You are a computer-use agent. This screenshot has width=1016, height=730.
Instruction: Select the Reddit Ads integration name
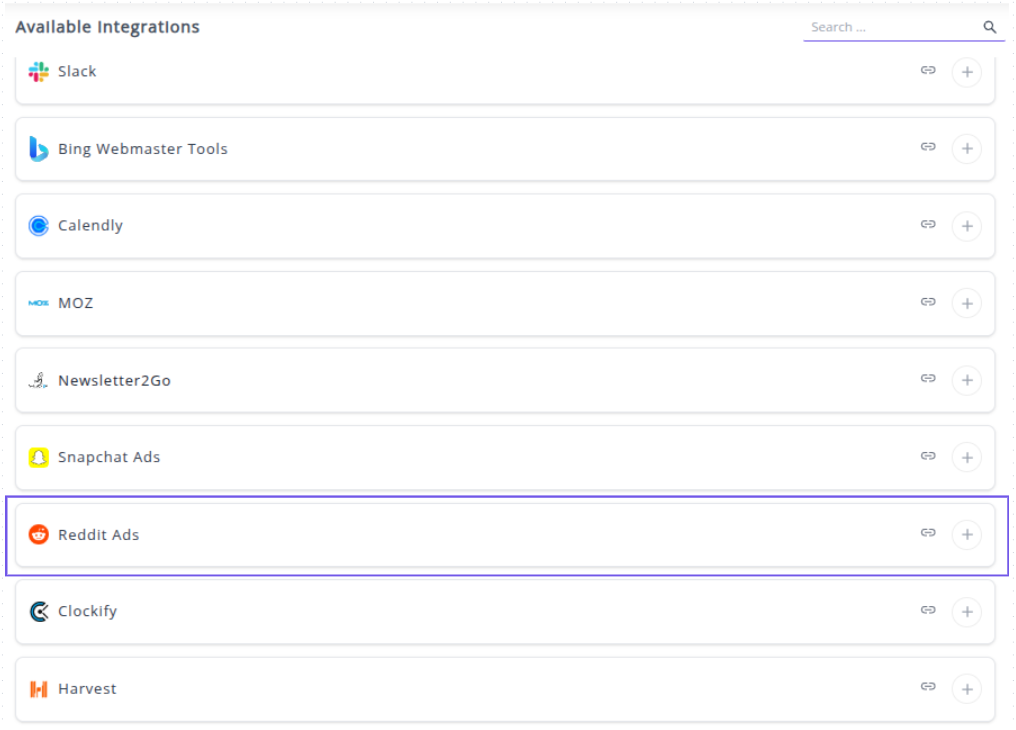pyautogui.click(x=98, y=535)
